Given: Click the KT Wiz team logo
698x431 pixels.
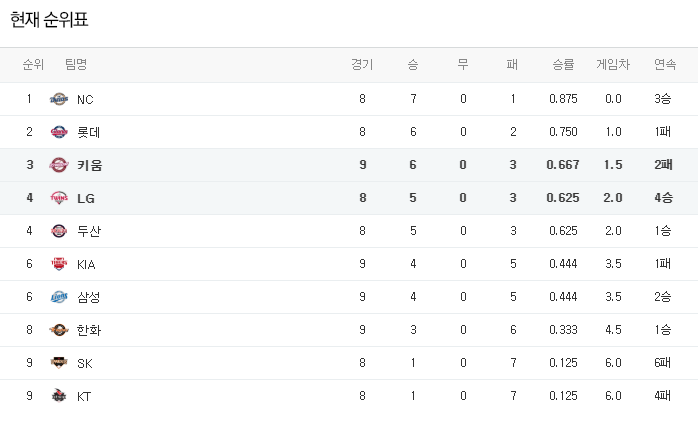Looking at the screenshot, I should click(x=59, y=395).
